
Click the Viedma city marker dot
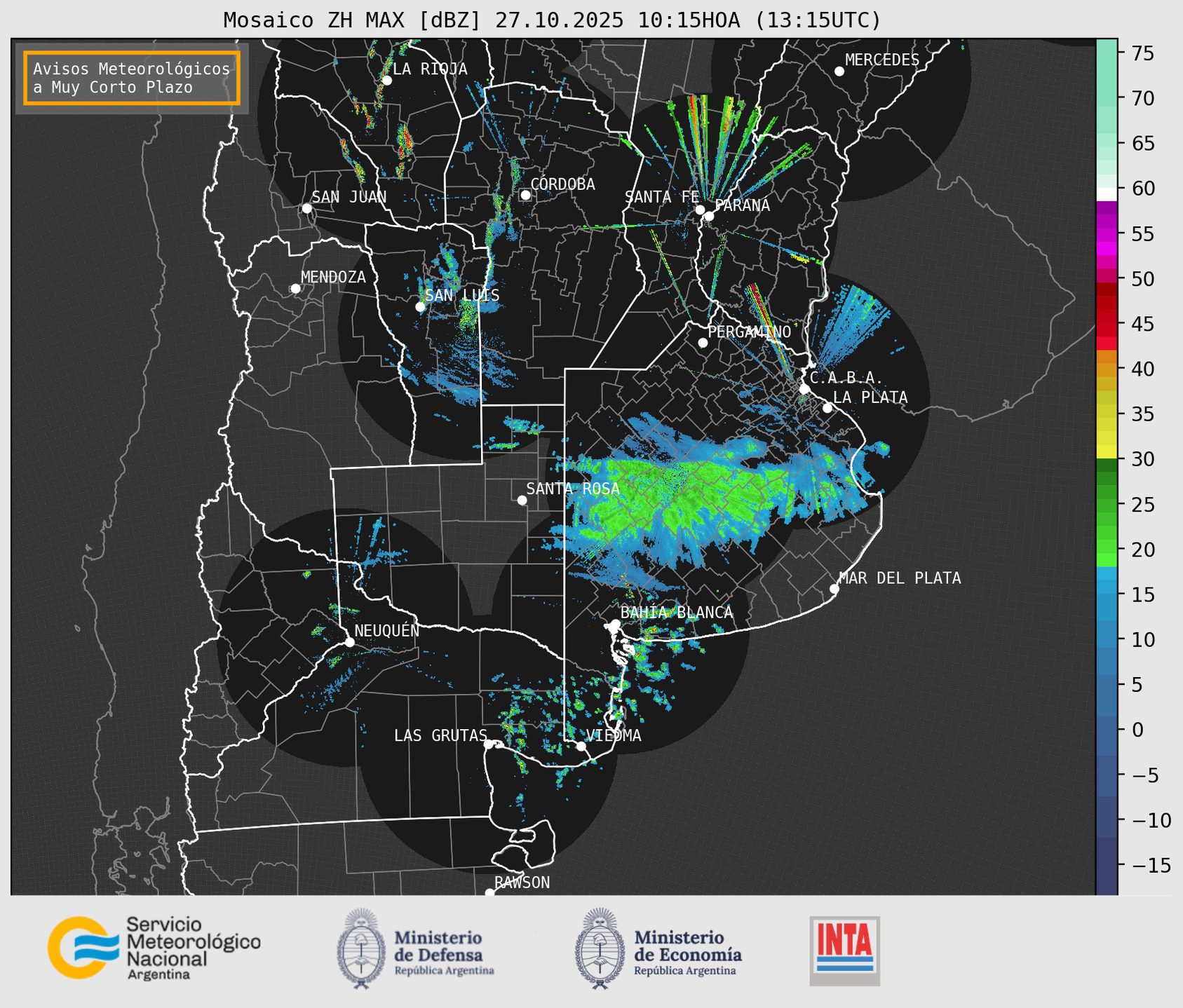(581, 746)
